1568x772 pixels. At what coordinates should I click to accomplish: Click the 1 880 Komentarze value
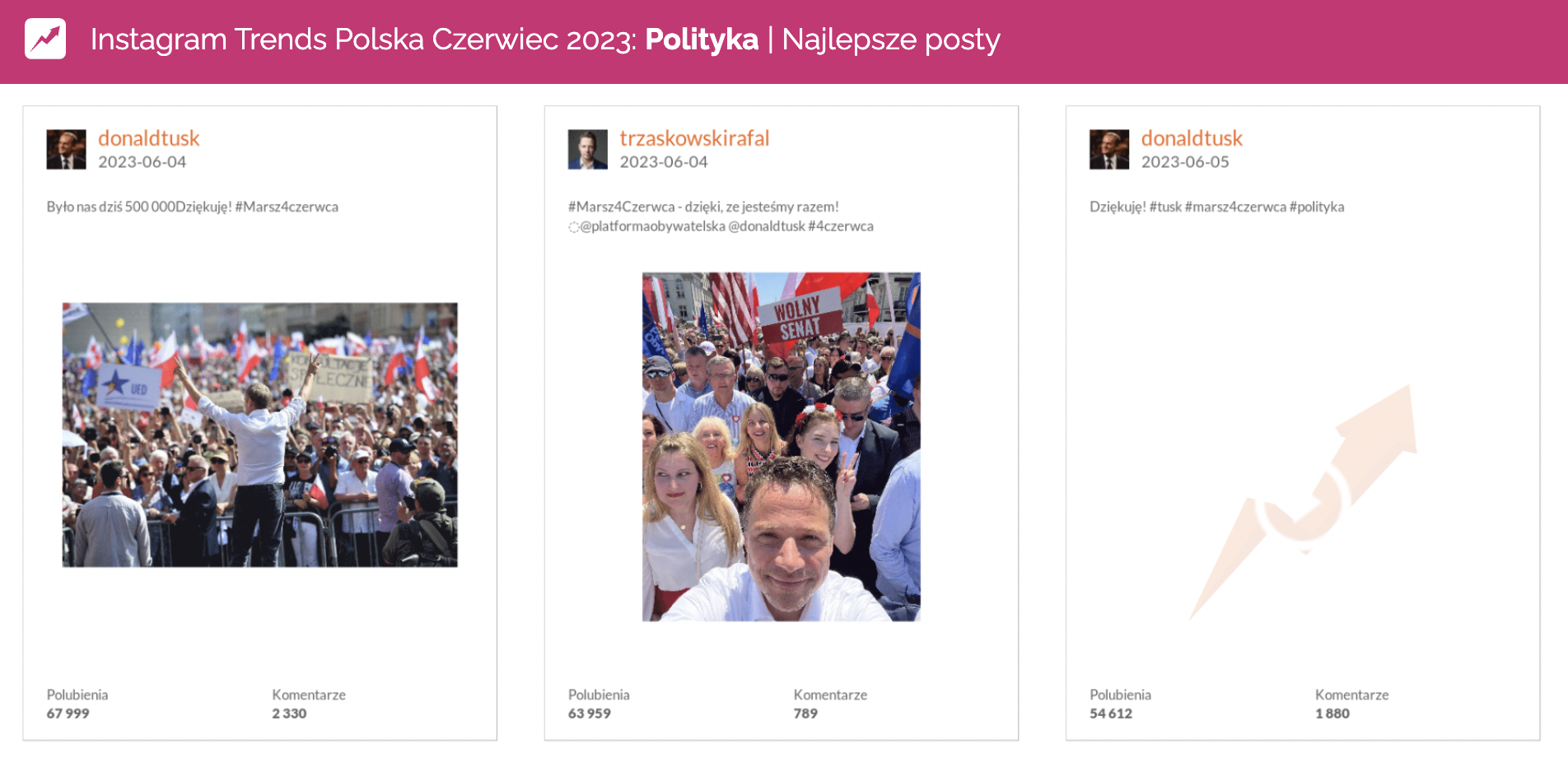[x=1332, y=714]
